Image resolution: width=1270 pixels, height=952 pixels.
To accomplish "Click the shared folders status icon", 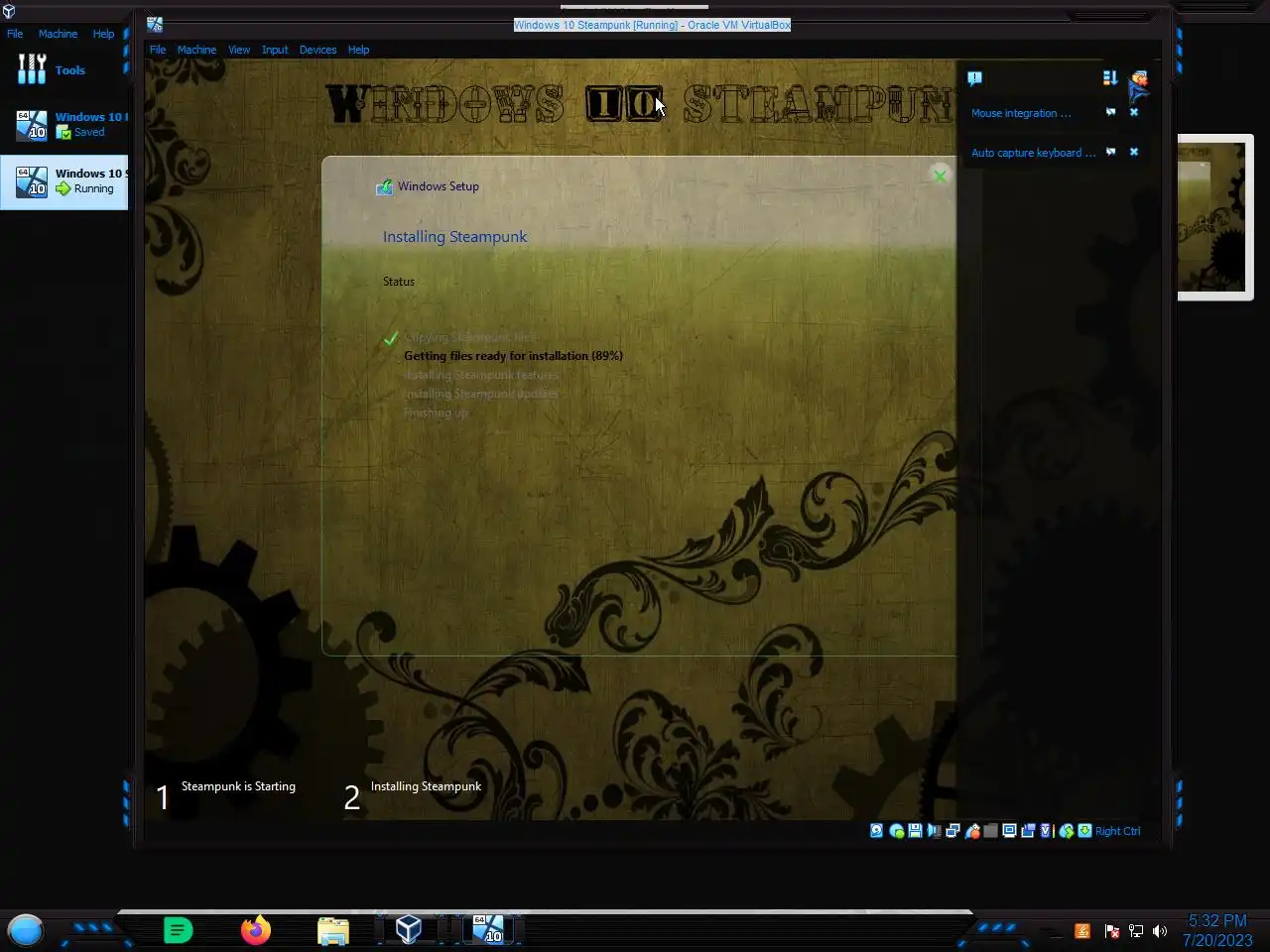I will click(x=990, y=831).
